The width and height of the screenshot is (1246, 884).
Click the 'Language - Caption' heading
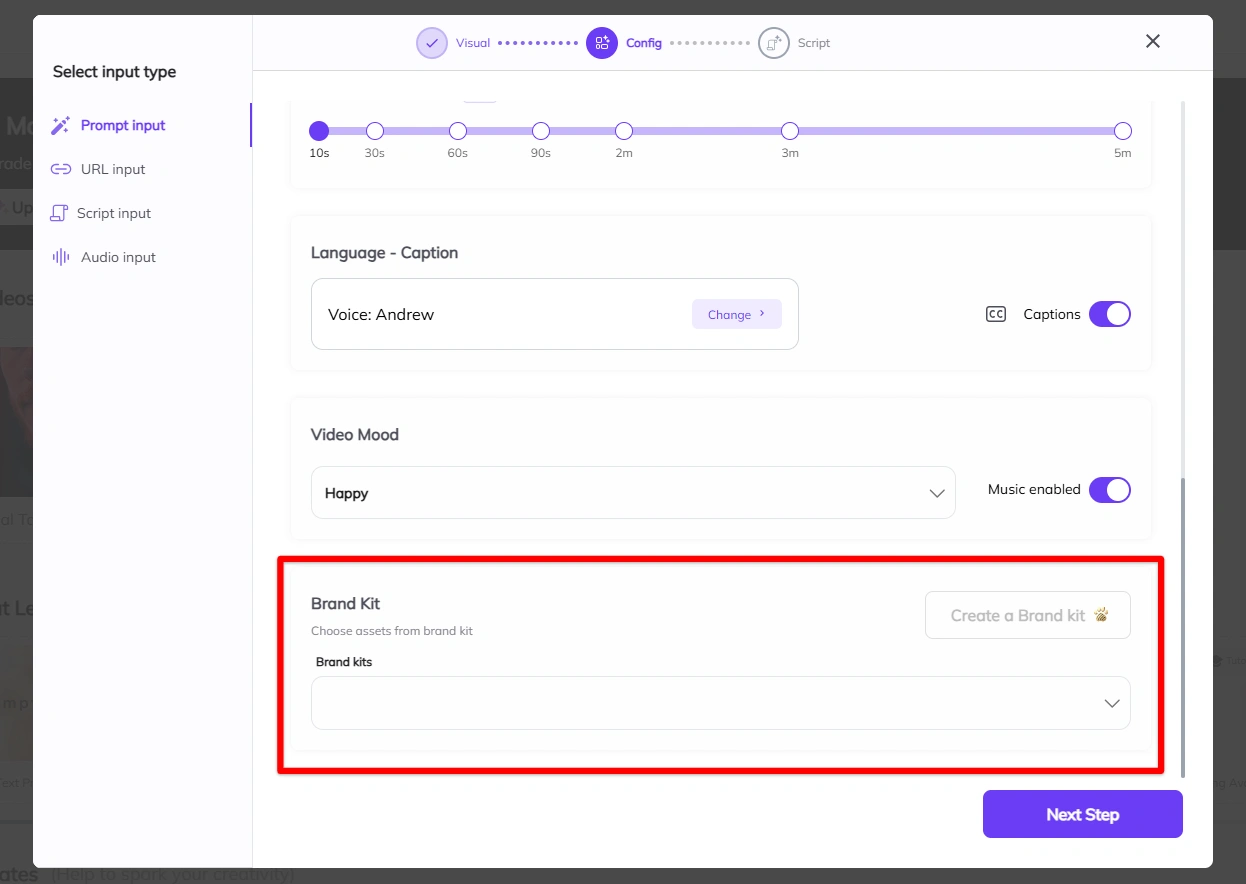385,253
